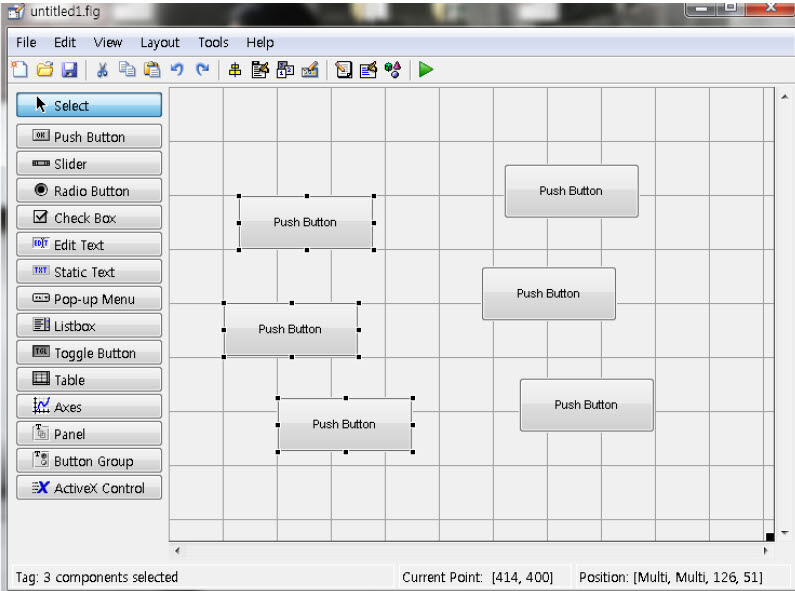Image resolution: width=795 pixels, height=591 pixels.
Task: Pick the Edit Text palette tool
Action: [x=89, y=244]
